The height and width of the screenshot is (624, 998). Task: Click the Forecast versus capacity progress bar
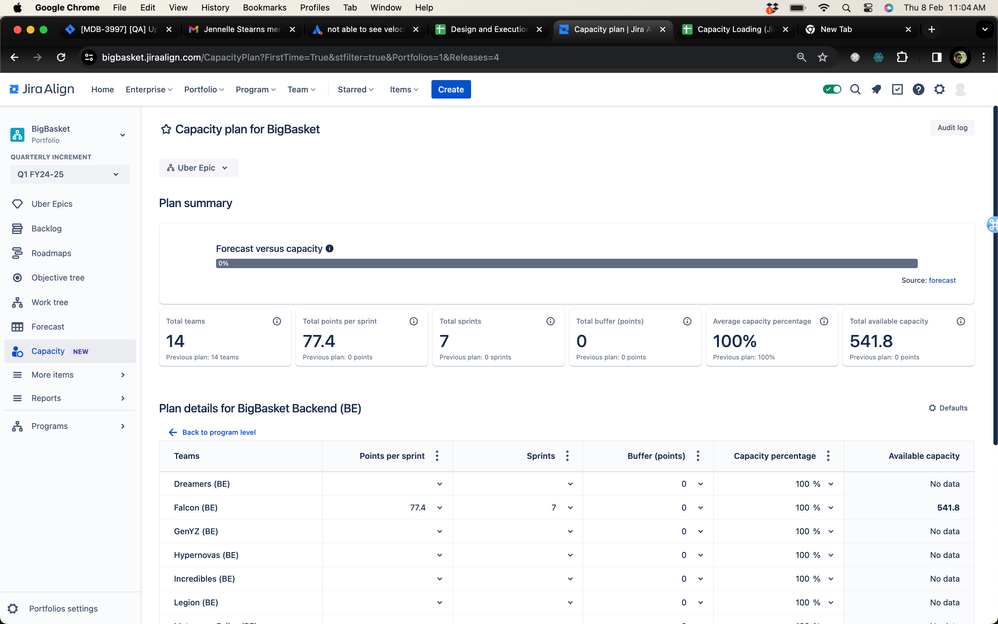point(566,264)
